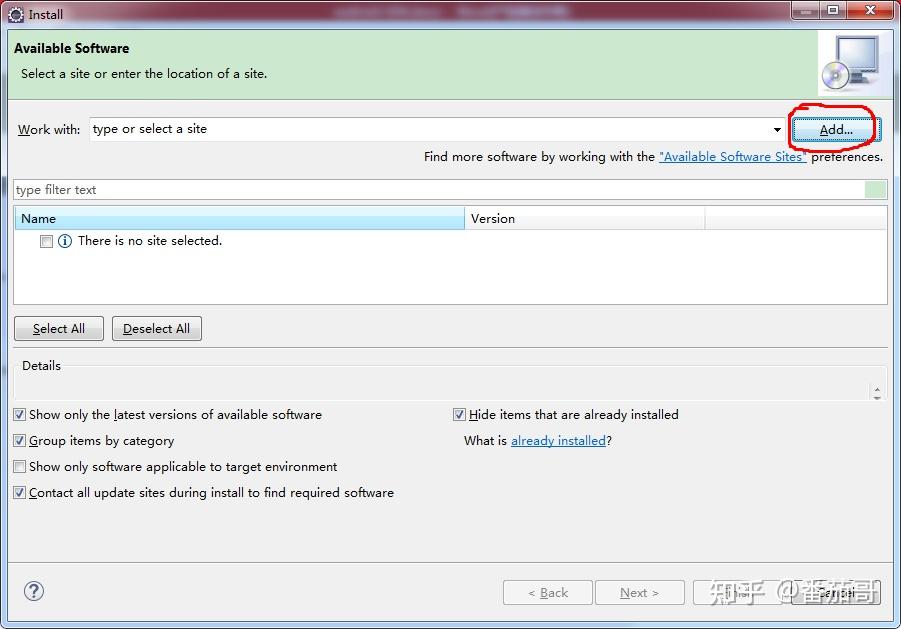Viewport: 901px width, 629px height.
Task: Toggle Show only the latest versions checkbox
Action: tap(20, 415)
